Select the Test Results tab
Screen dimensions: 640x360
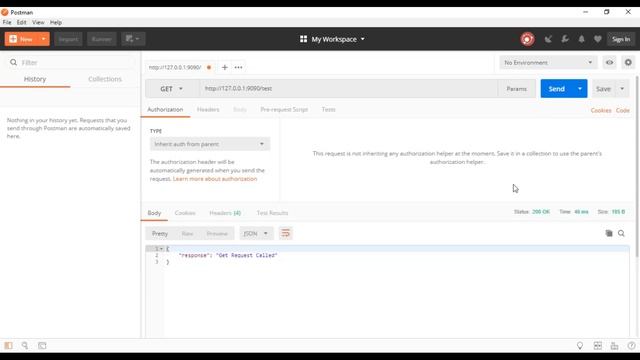(x=272, y=213)
